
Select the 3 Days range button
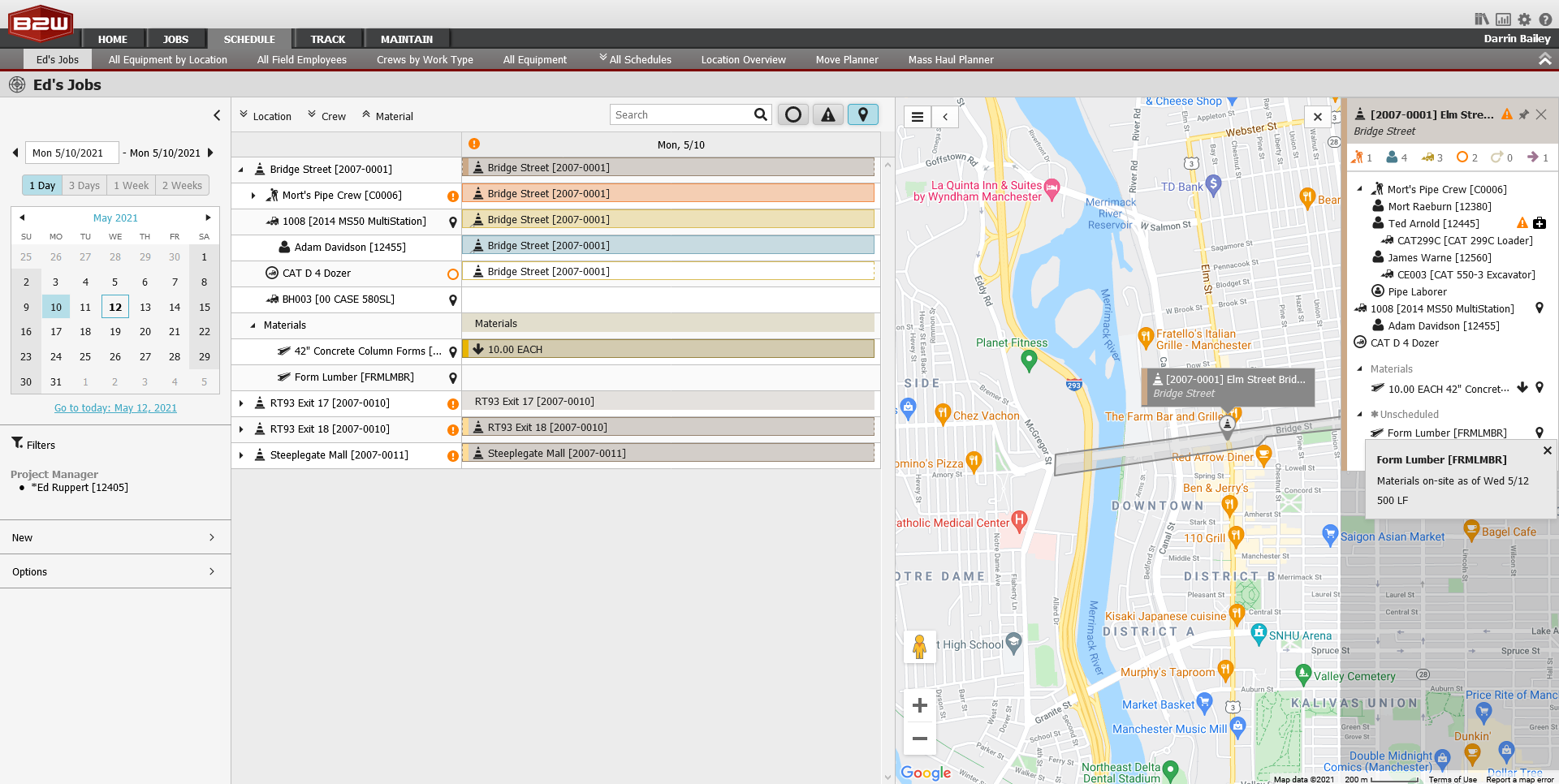click(84, 185)
